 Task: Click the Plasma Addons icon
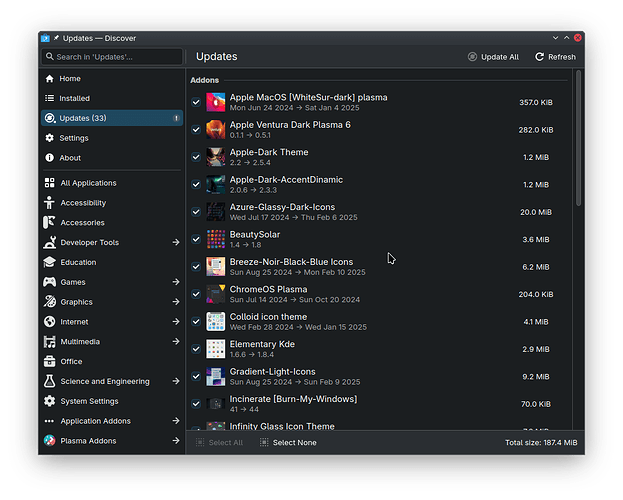pyautogui.click(x=50, y=440)
